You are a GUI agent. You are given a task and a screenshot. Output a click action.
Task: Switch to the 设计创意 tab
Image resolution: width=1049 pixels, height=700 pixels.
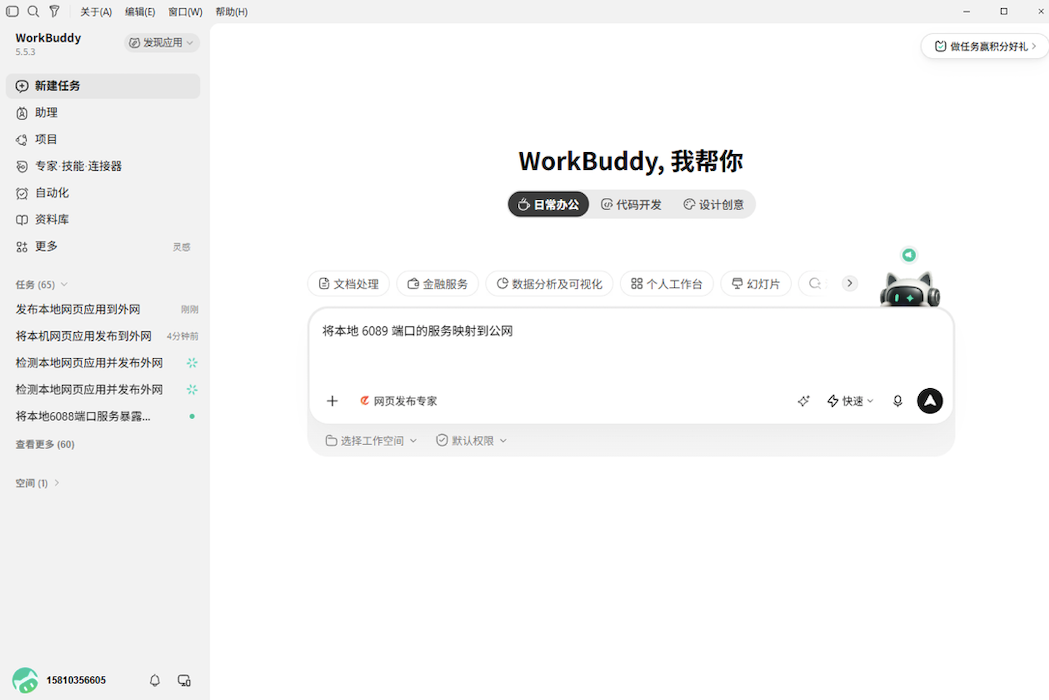coord(713,204)
